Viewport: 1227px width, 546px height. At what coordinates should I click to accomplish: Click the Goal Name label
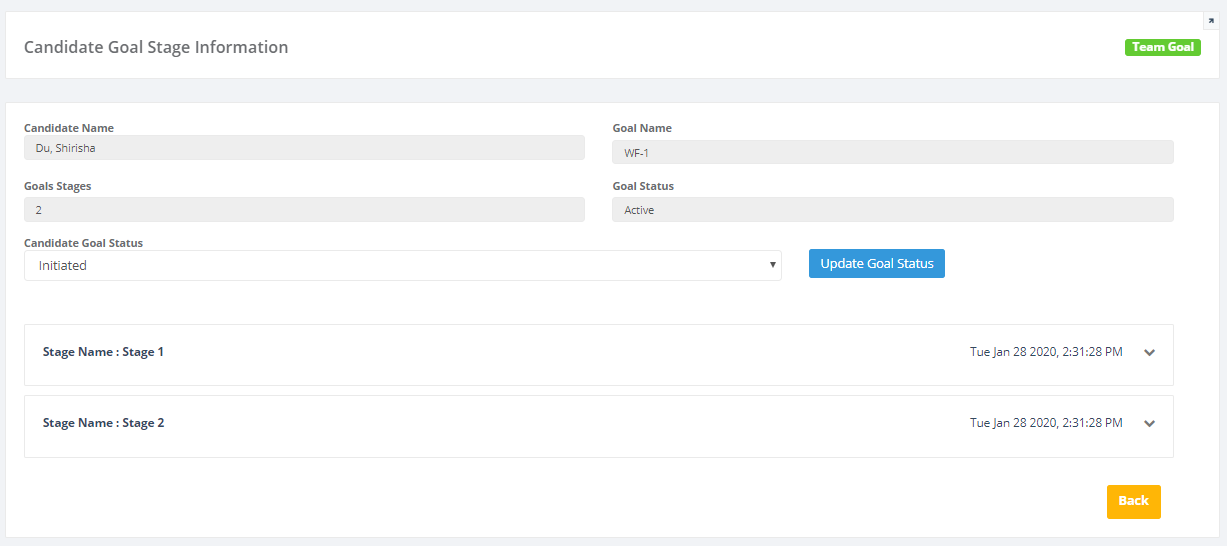tap(642, 128)
